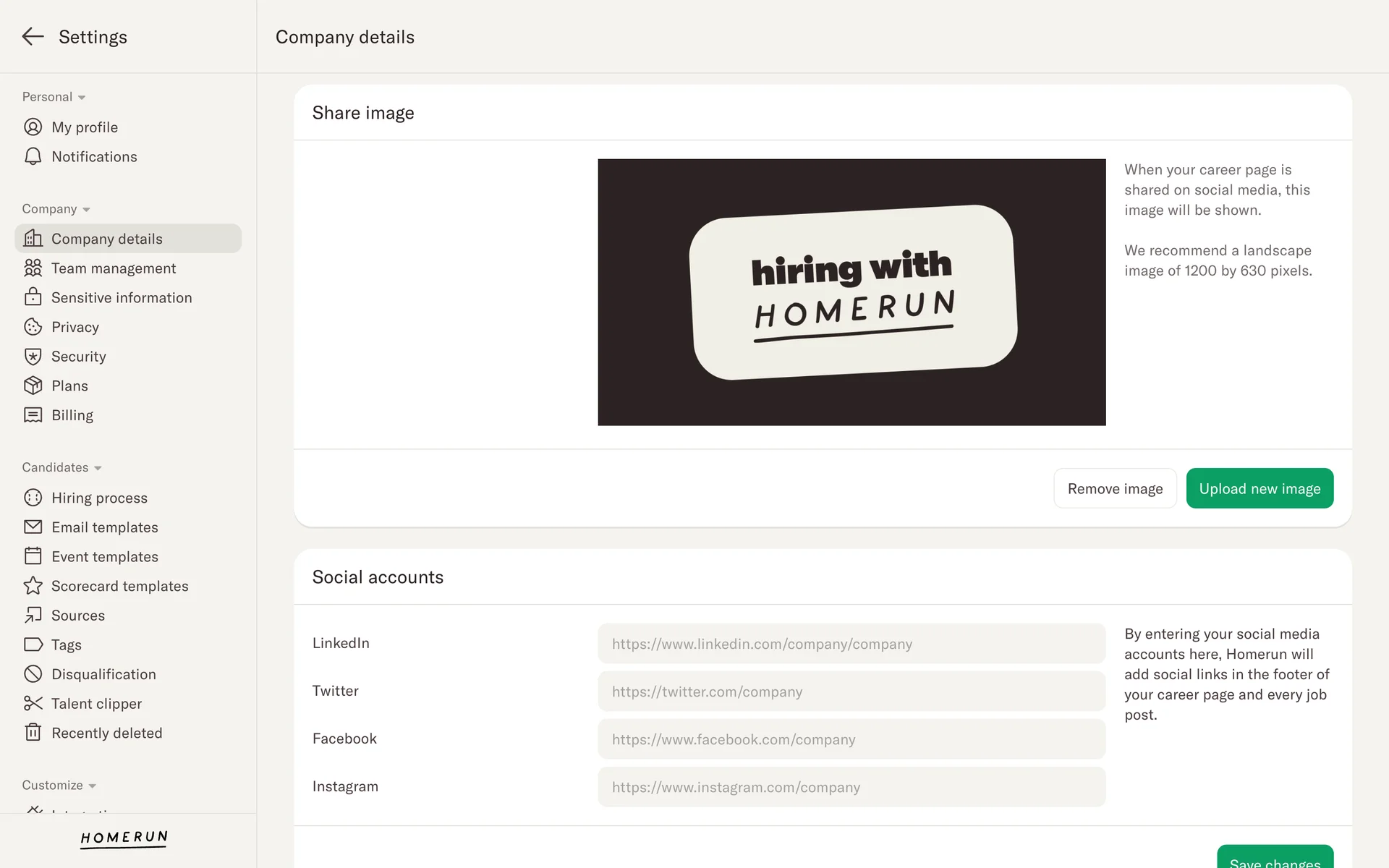Click the Scorecard templates star icon

(33, 586)
